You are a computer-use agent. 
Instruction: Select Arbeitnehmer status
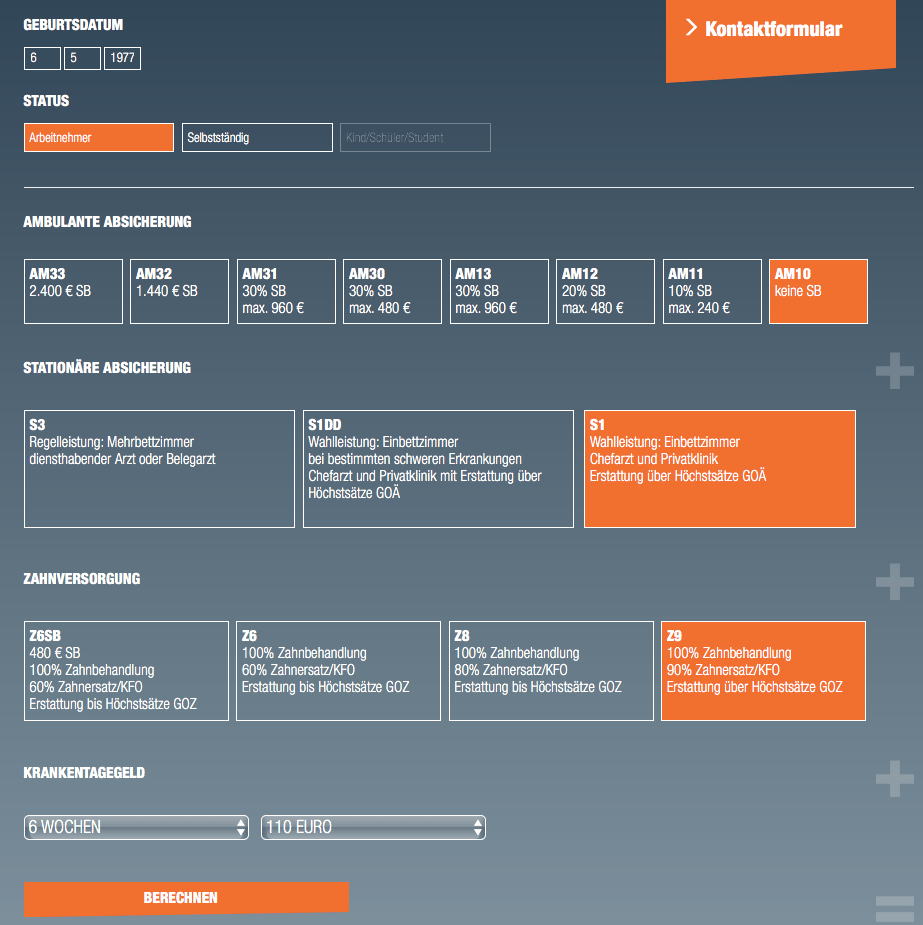coord(98,137)
